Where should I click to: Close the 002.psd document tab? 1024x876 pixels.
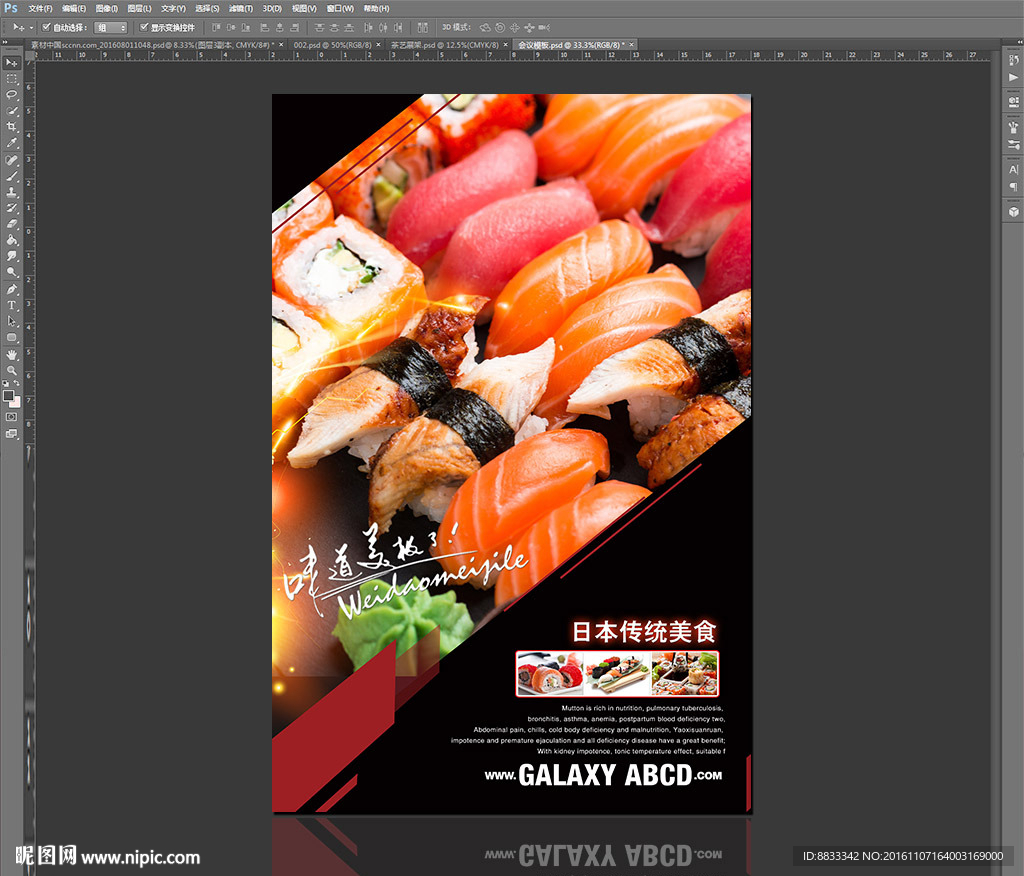(378, 45)
